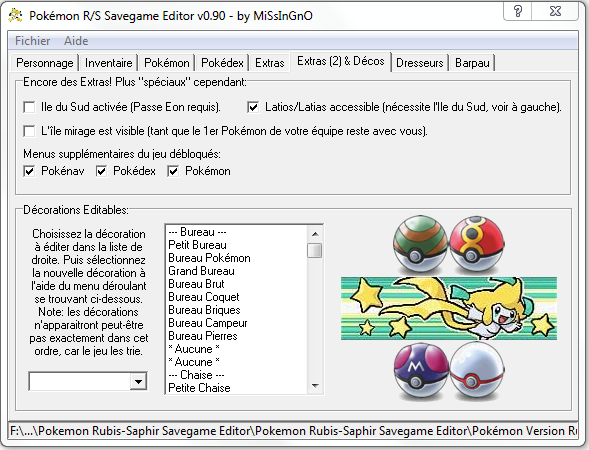Click the list scrollbar down arrow

pos(315,386)
